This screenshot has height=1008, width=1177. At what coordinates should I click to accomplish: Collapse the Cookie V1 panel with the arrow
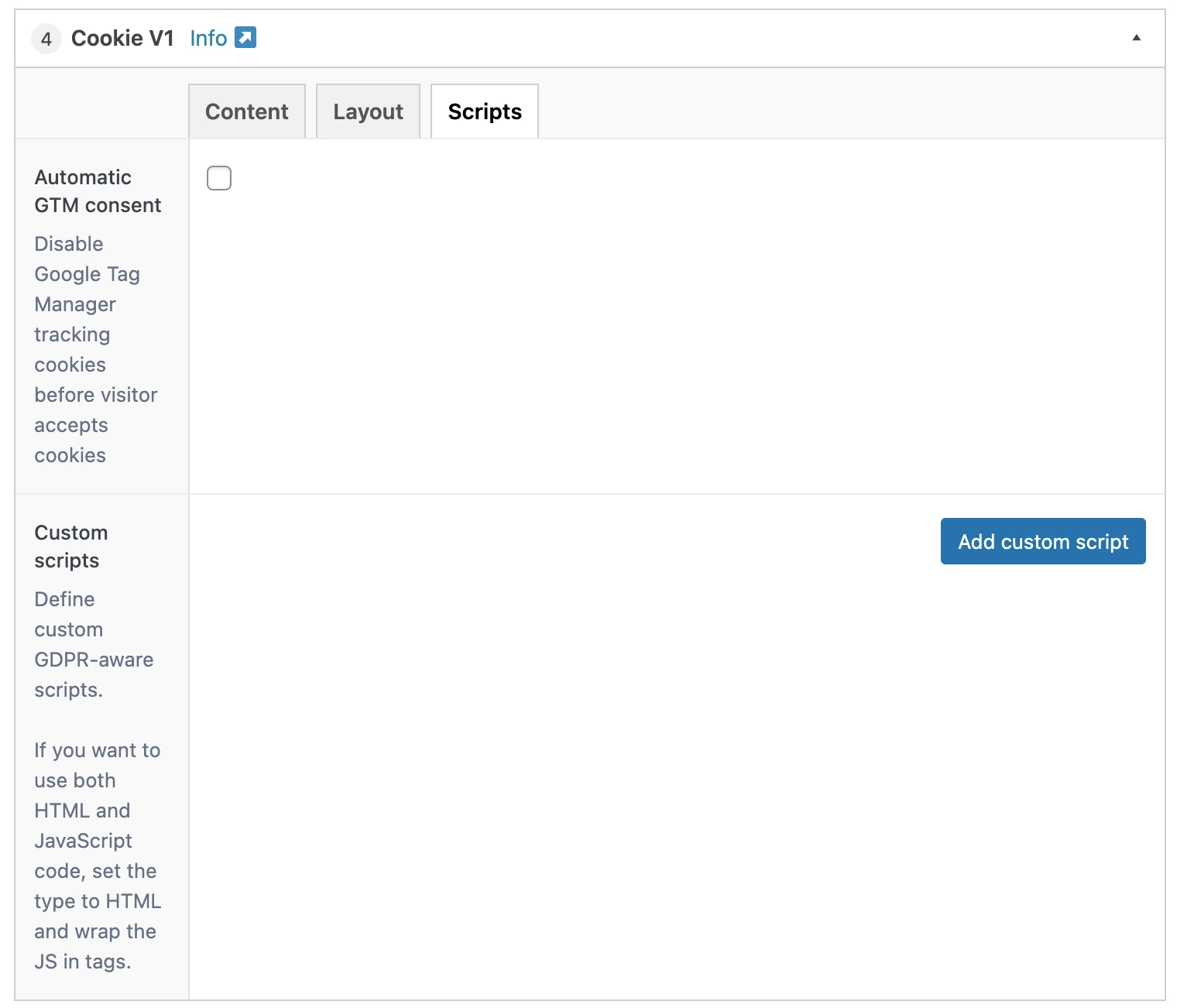pos(1136,38)
